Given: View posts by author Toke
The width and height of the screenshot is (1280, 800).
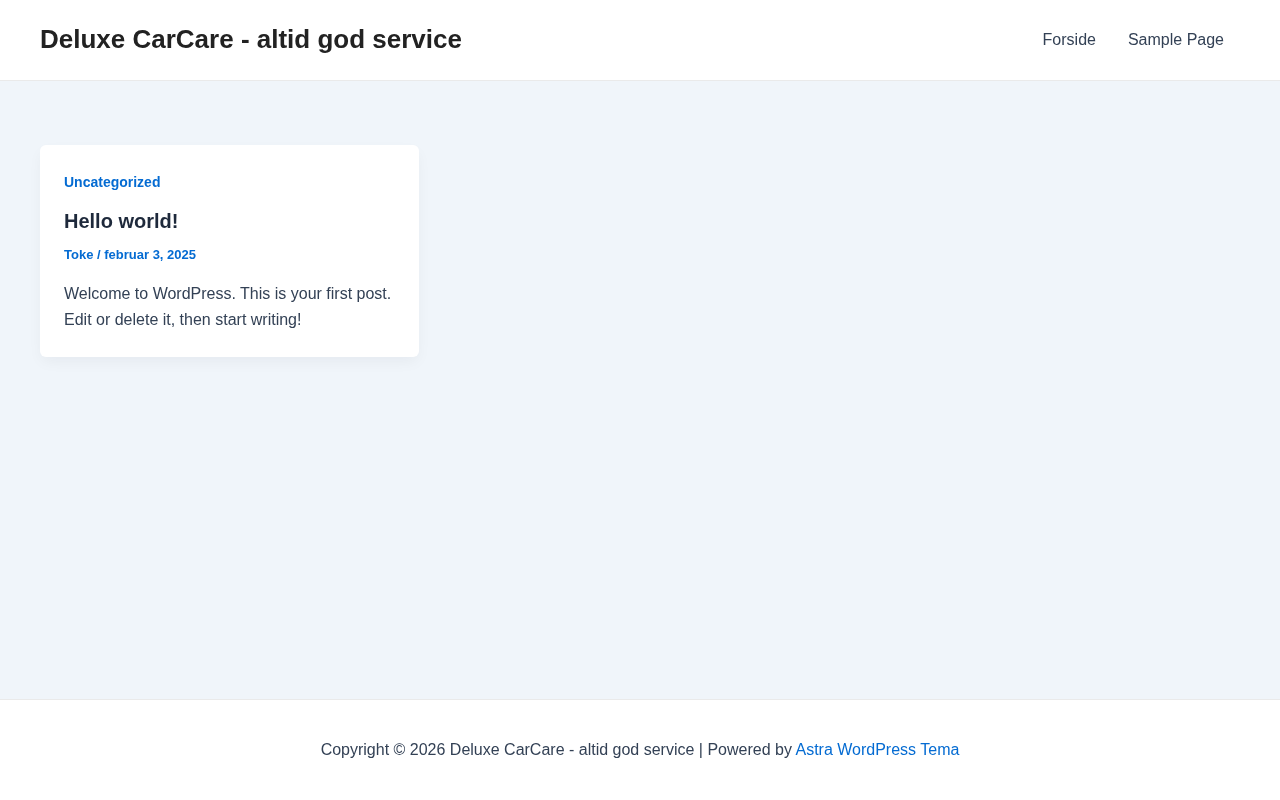Looking at the screenshot, I should 78,255.
